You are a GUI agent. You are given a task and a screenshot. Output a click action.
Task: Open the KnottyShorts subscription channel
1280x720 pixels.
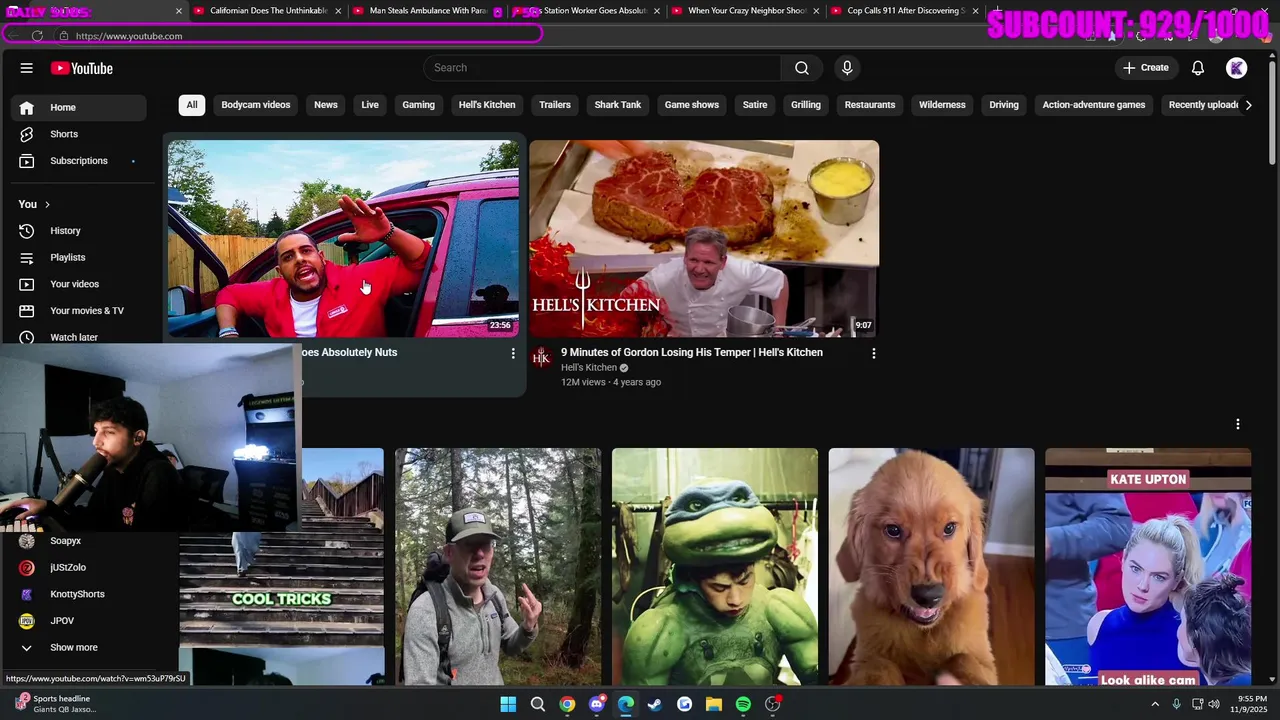[x=78, y=594]
